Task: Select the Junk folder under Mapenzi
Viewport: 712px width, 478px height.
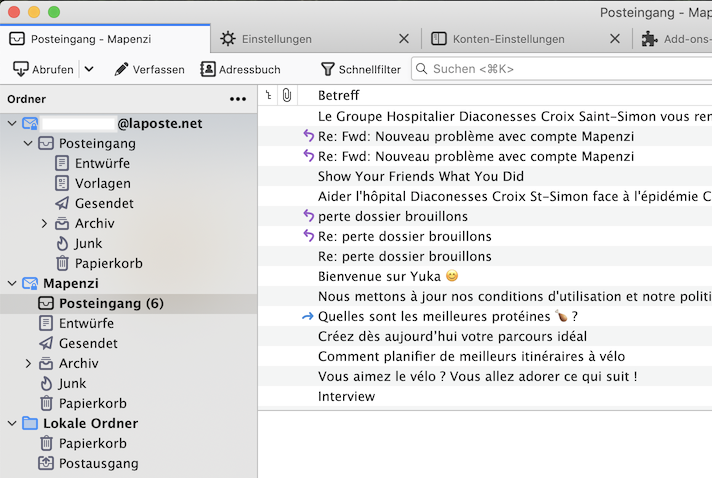Action: pyautogui.click(x=72, y=383)
